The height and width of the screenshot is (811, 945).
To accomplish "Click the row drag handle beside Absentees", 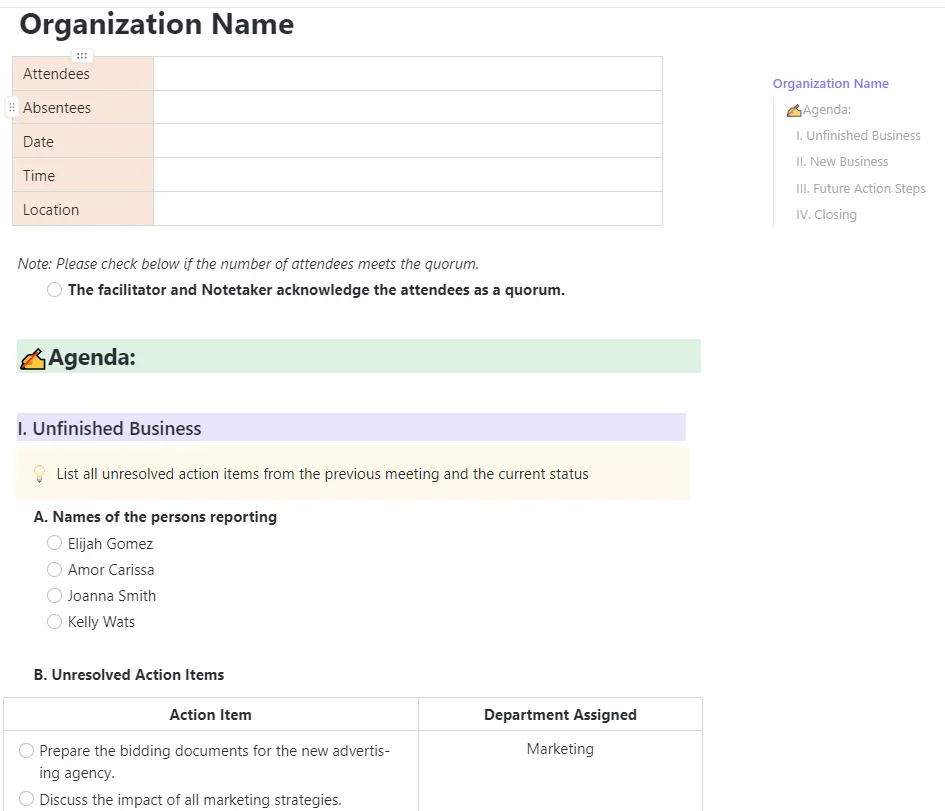I will [x=11, y=108].
